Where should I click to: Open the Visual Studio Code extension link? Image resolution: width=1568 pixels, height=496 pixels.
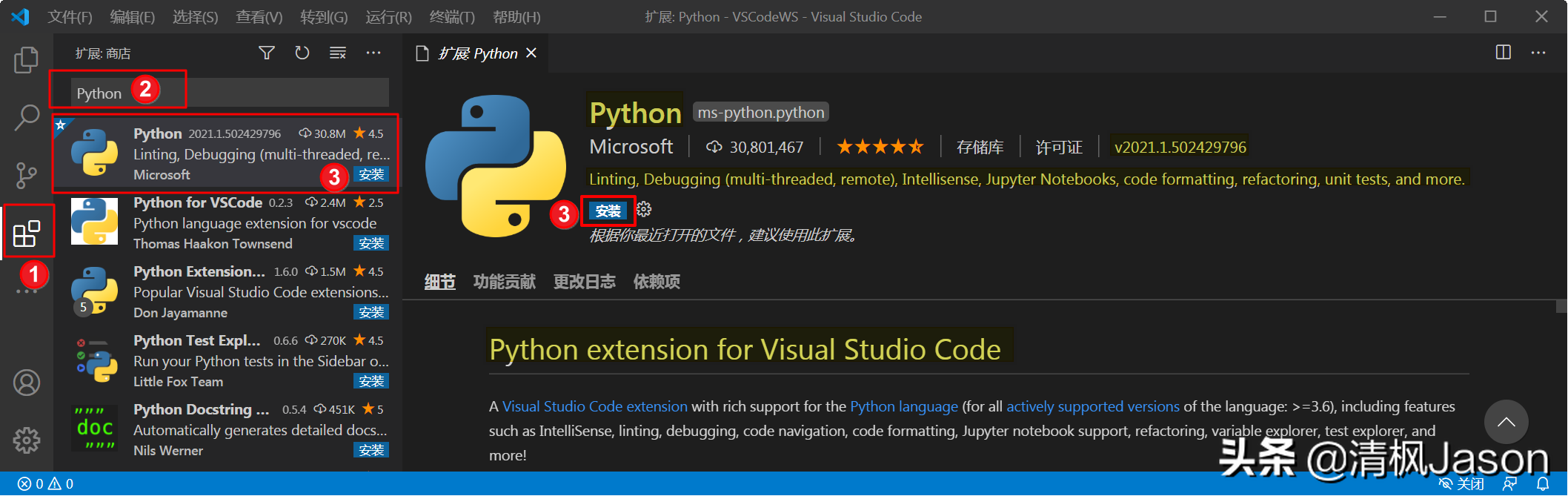[x=595, y=406]
